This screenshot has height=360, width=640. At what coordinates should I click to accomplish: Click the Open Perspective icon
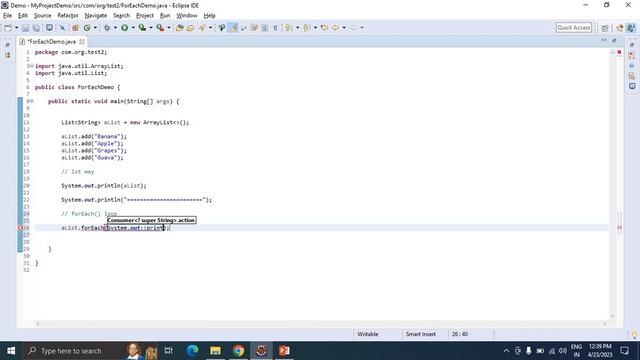click(x=605, y=28)
